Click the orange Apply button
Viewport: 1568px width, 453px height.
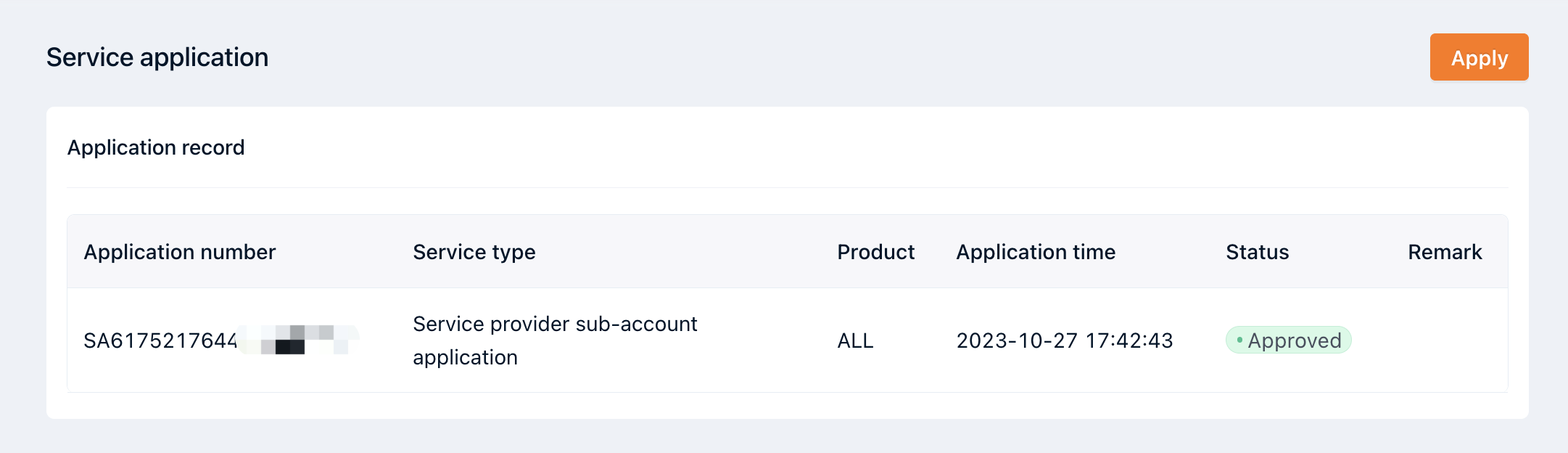[x=1478, y=57]
